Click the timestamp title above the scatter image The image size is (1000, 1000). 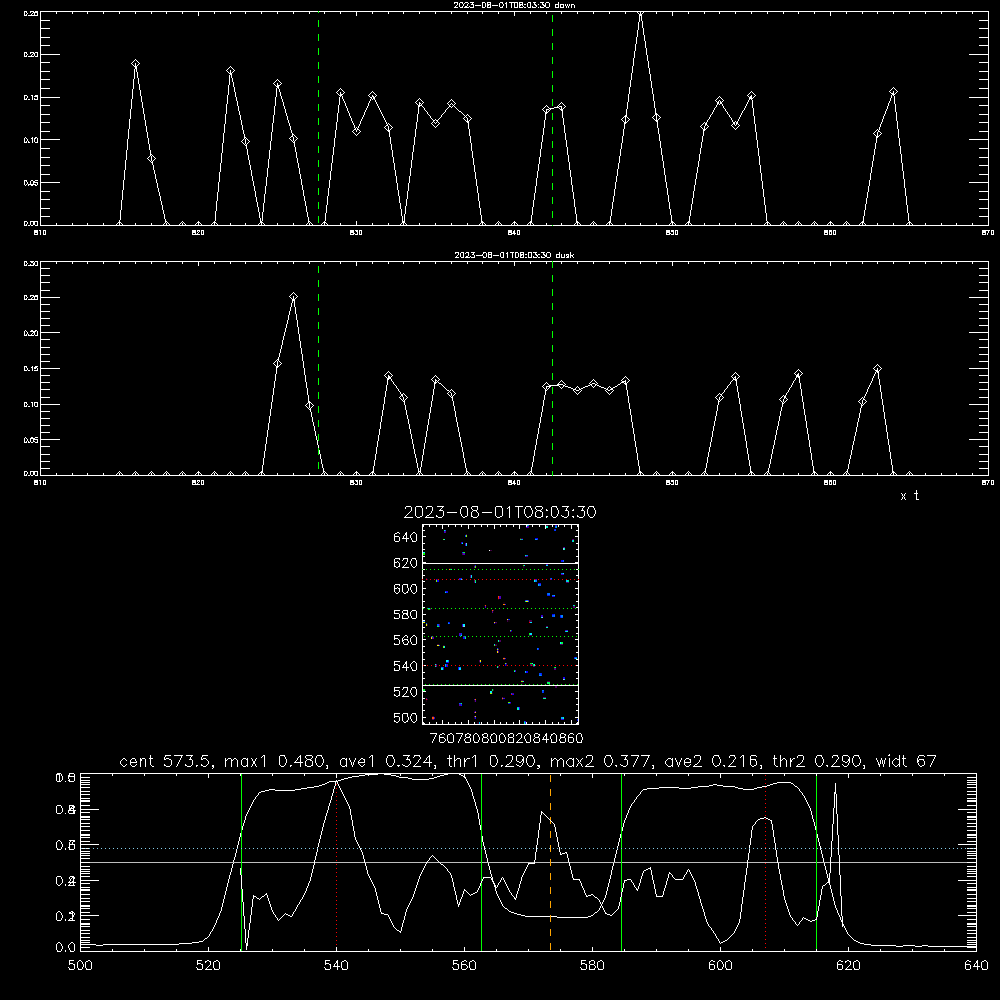500,512
